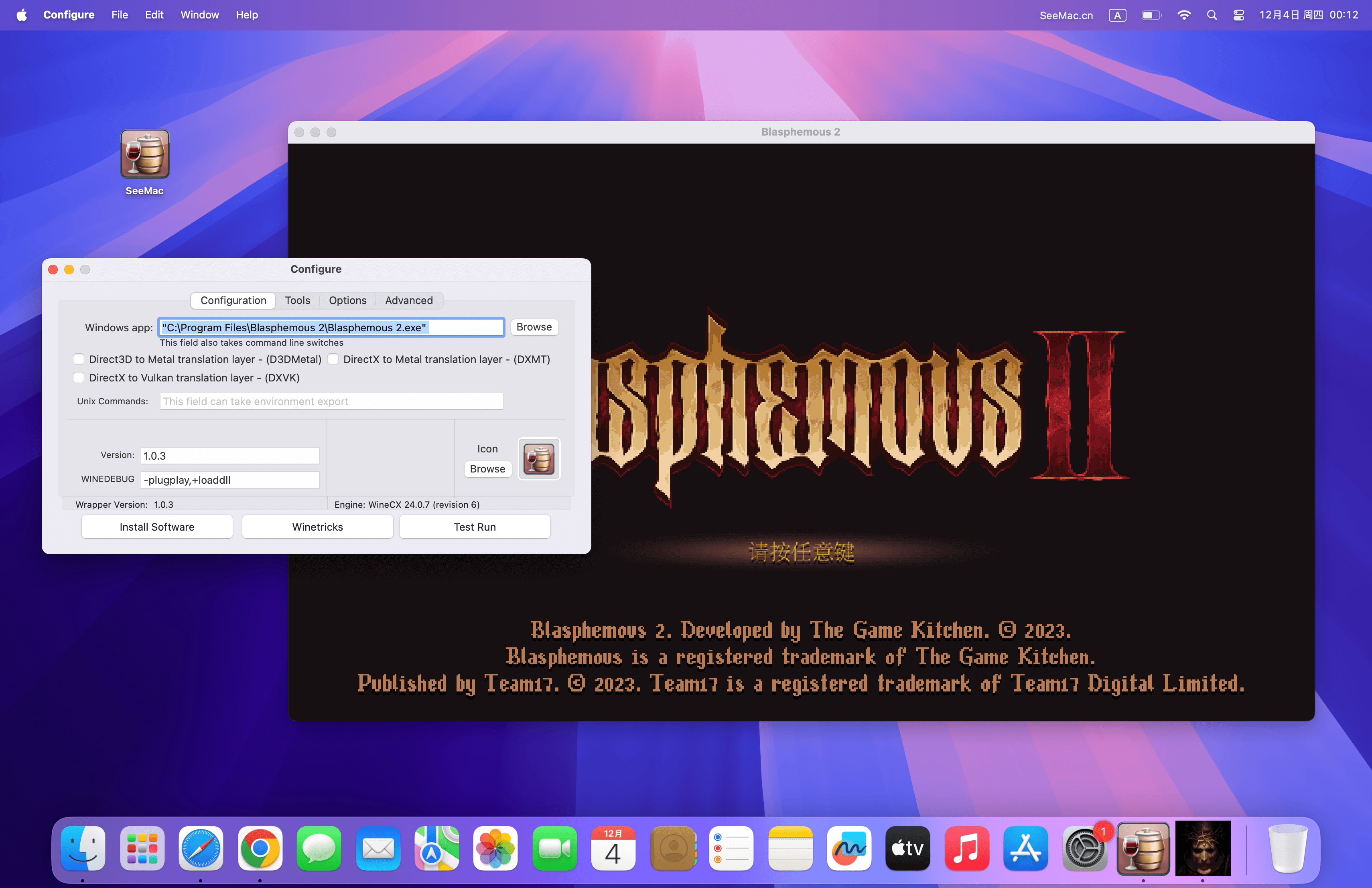Open Blasphemous 2 game icon in Dock
Viewport: 1372px width, 888px height.
point(1203,847)
